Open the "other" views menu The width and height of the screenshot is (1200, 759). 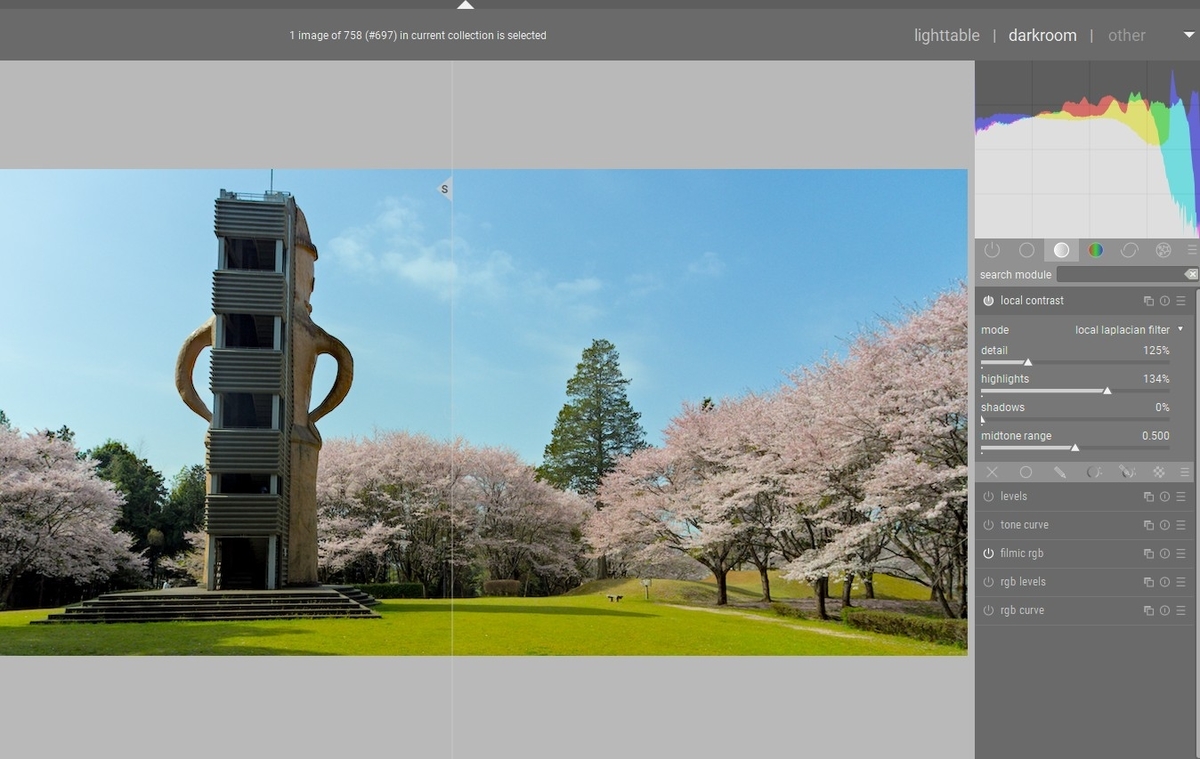point(1126,35)
